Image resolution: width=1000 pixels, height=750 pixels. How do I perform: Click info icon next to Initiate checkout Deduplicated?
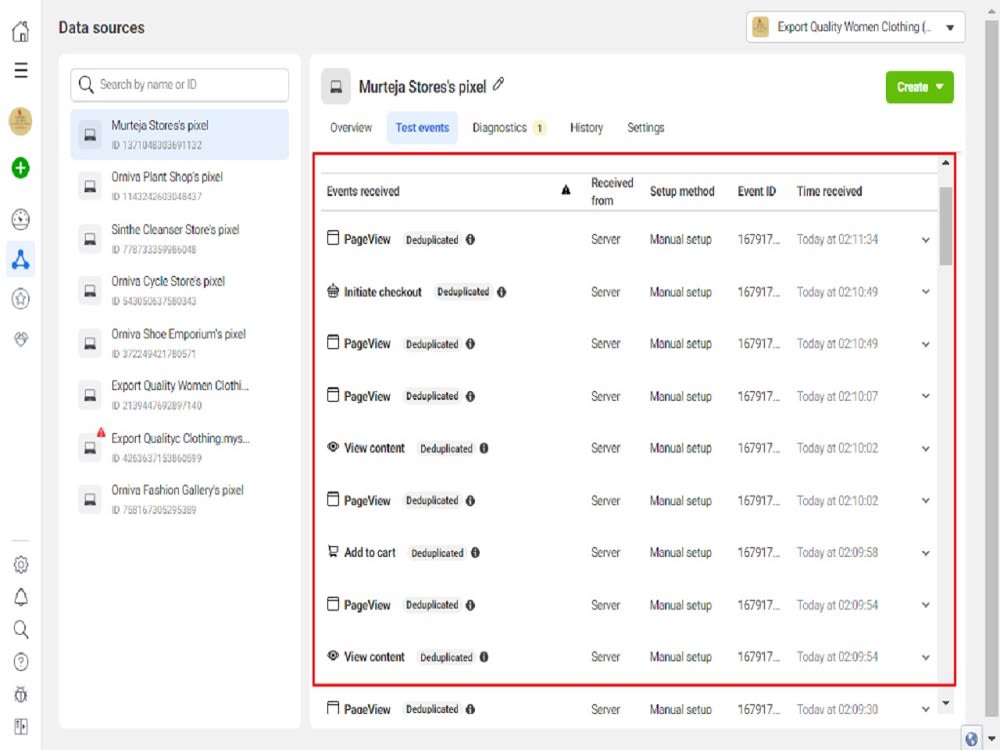tap(501, 292)
